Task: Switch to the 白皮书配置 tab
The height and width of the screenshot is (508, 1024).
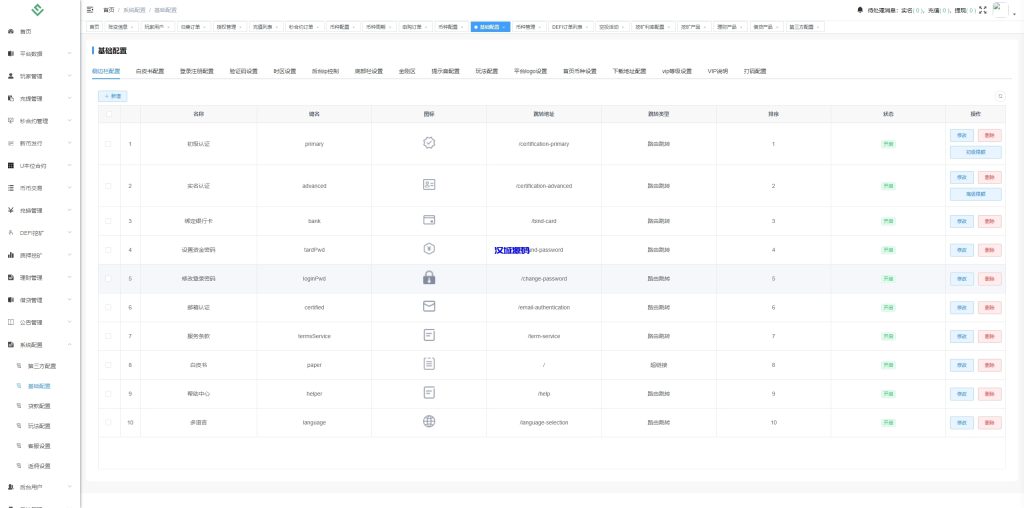Action: click(149, 71)
